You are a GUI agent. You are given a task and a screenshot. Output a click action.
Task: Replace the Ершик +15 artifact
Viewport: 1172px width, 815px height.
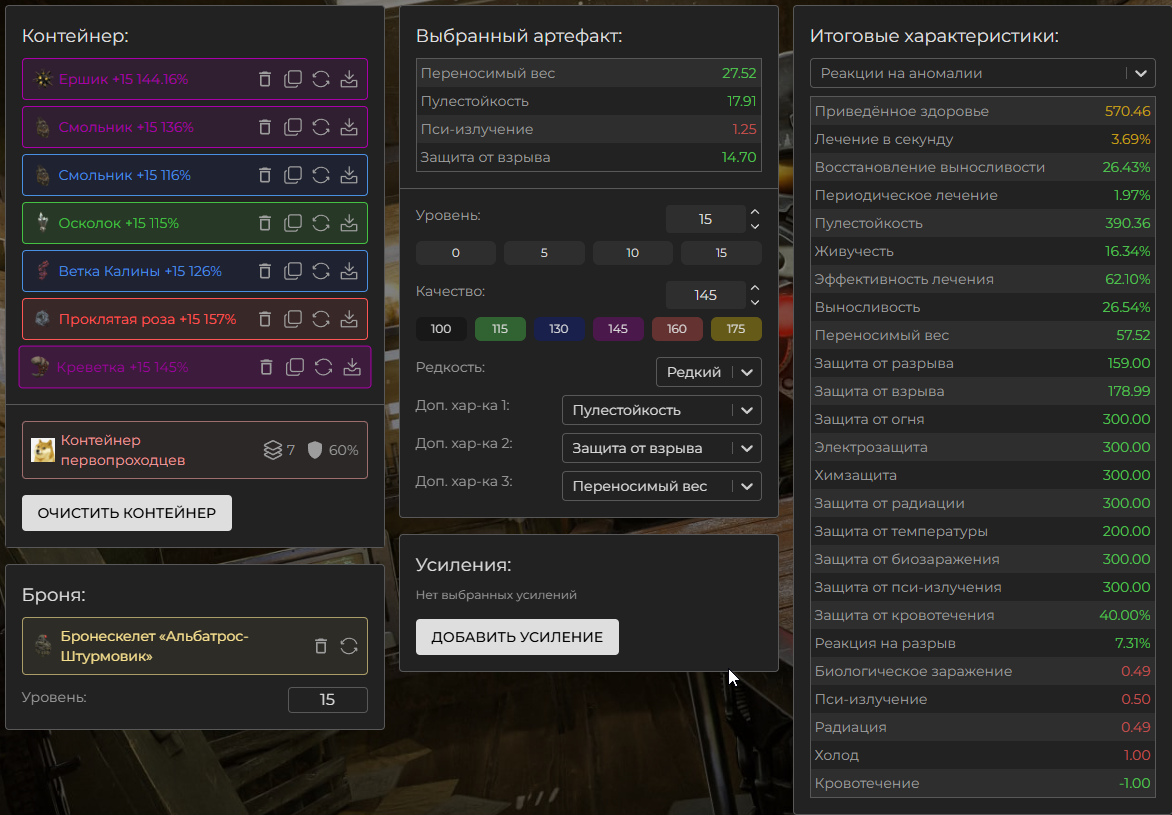click(x=321, y=79)
